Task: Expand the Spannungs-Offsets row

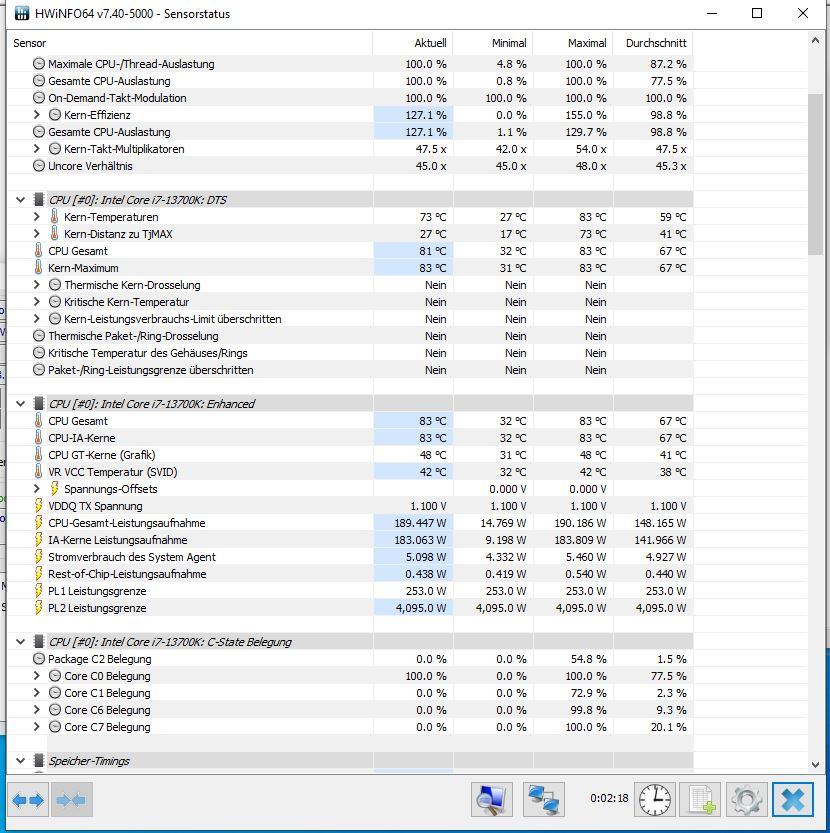Action: pyautogui.click(x=36, y=489)
